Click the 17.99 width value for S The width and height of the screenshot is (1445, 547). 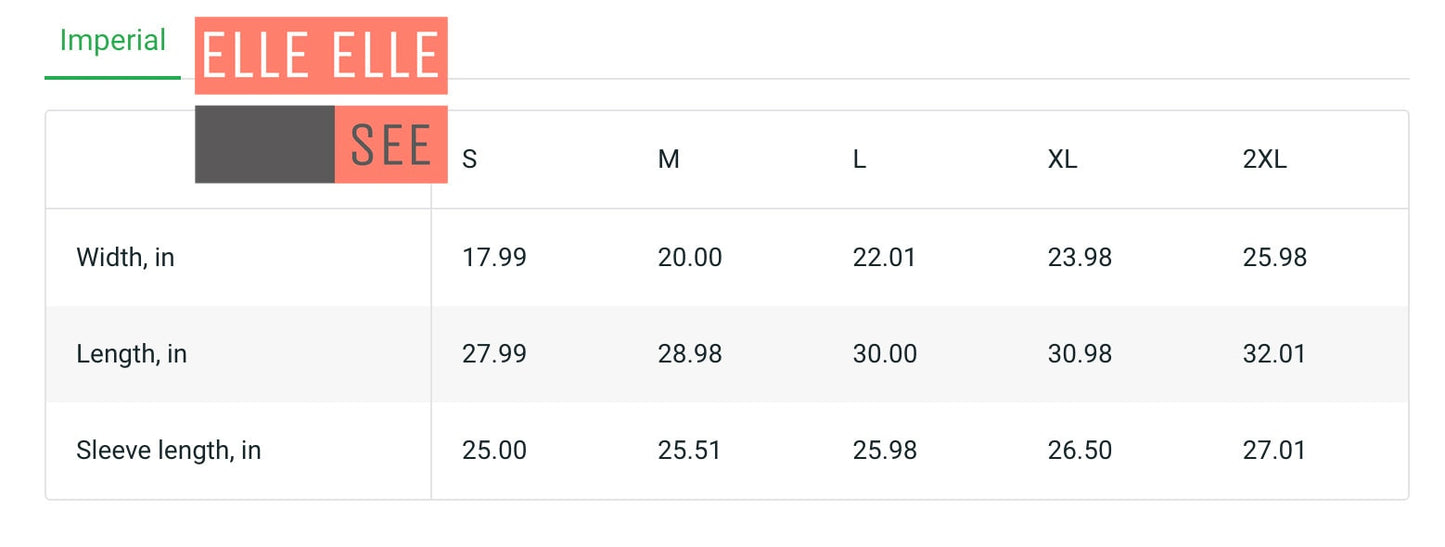coord(494,258)
